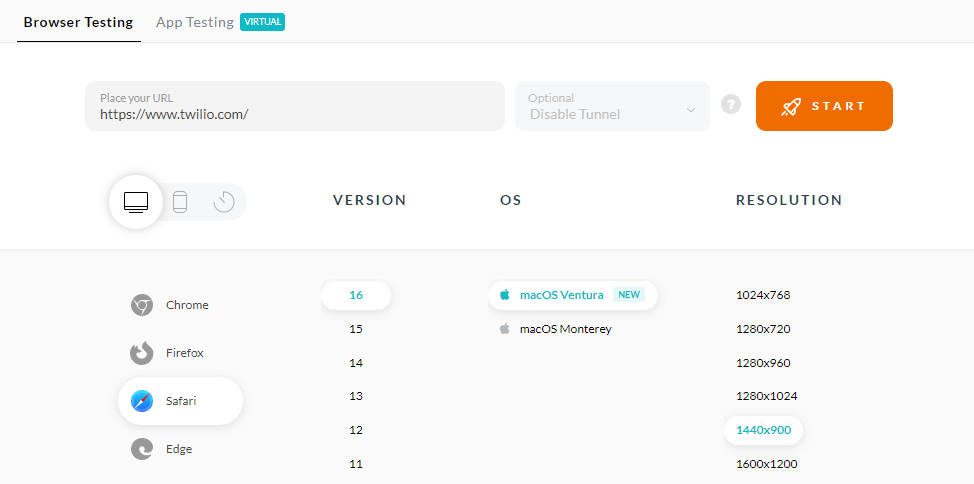The width and height of the screenshot is (974, 484).
Task: Choose 1024x768 resolution
Action: pyautogui.click(x=763, y=295)
